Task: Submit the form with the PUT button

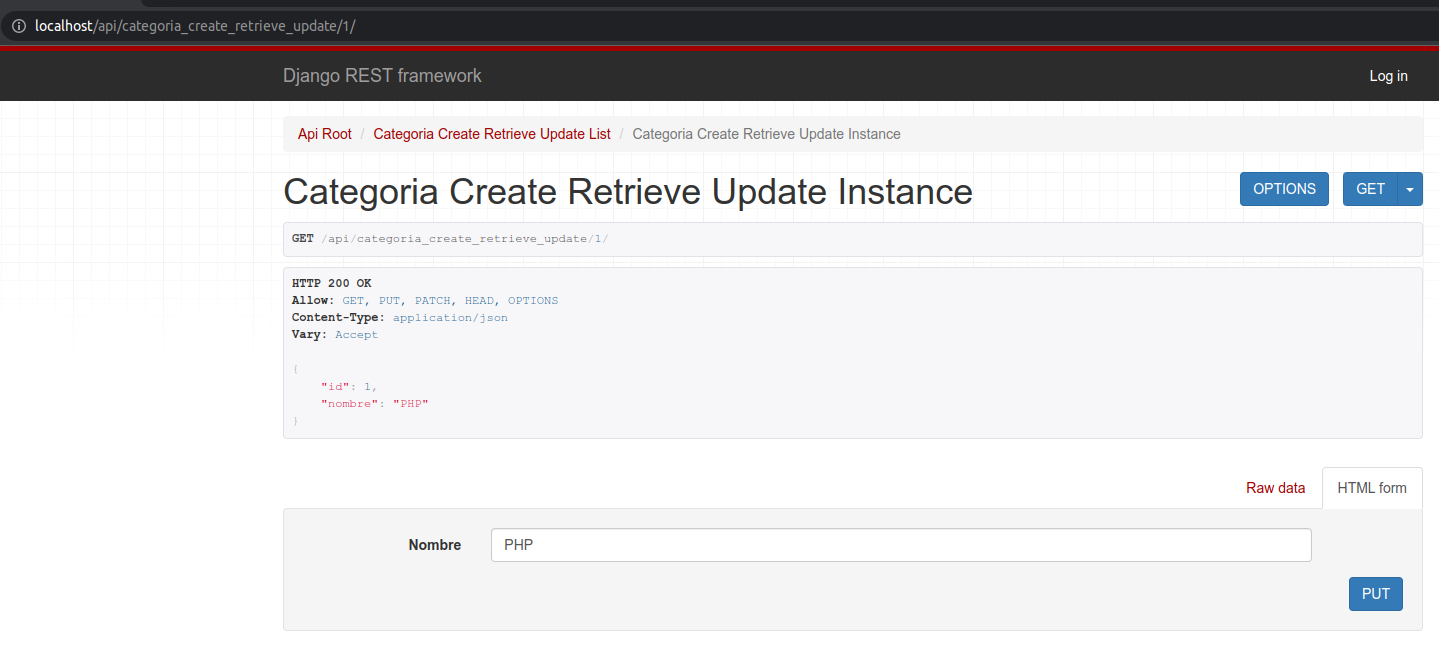Action: (x=1375, y=594)
